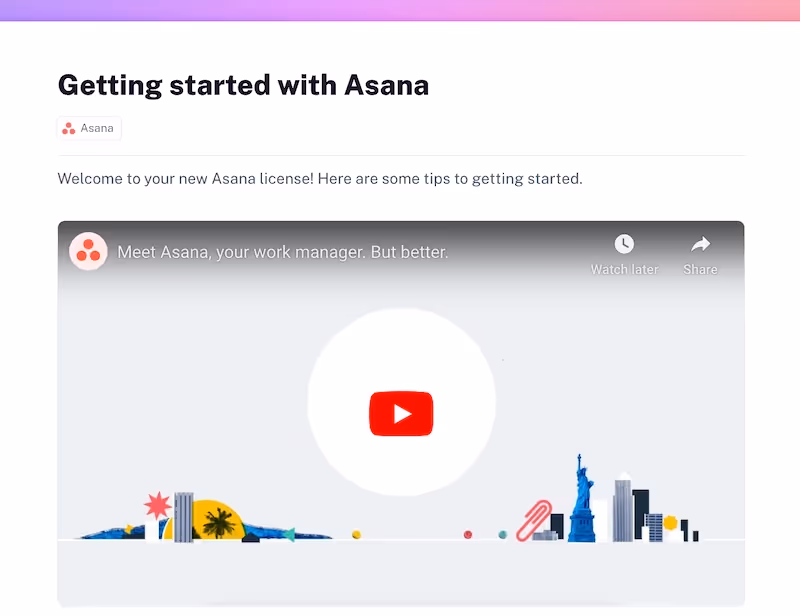Click the Share arrow icon
The image size is (800, 616).
(701, 244)
